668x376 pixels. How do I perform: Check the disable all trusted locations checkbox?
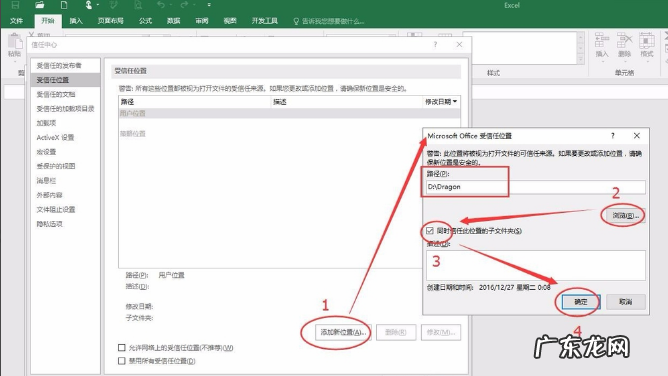(x=122, y=361)
